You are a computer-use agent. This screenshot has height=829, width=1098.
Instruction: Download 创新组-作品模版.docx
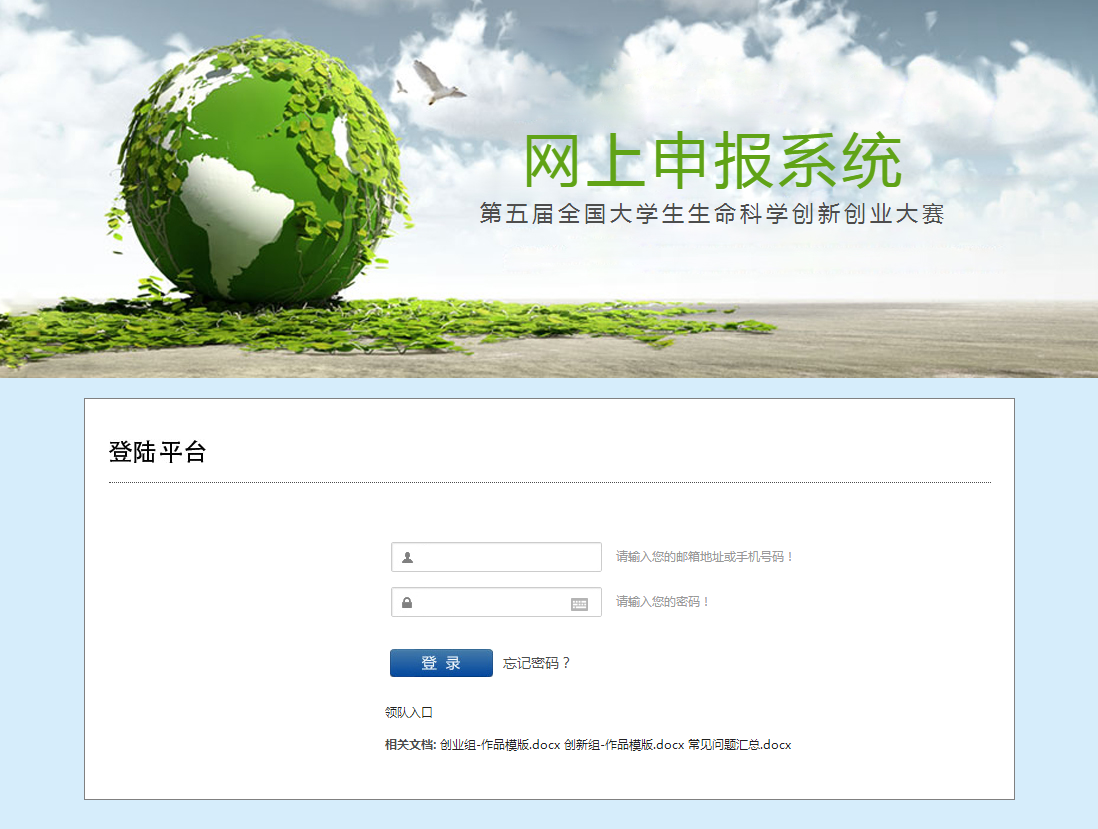pyautogui.click(x=624, y=745)
